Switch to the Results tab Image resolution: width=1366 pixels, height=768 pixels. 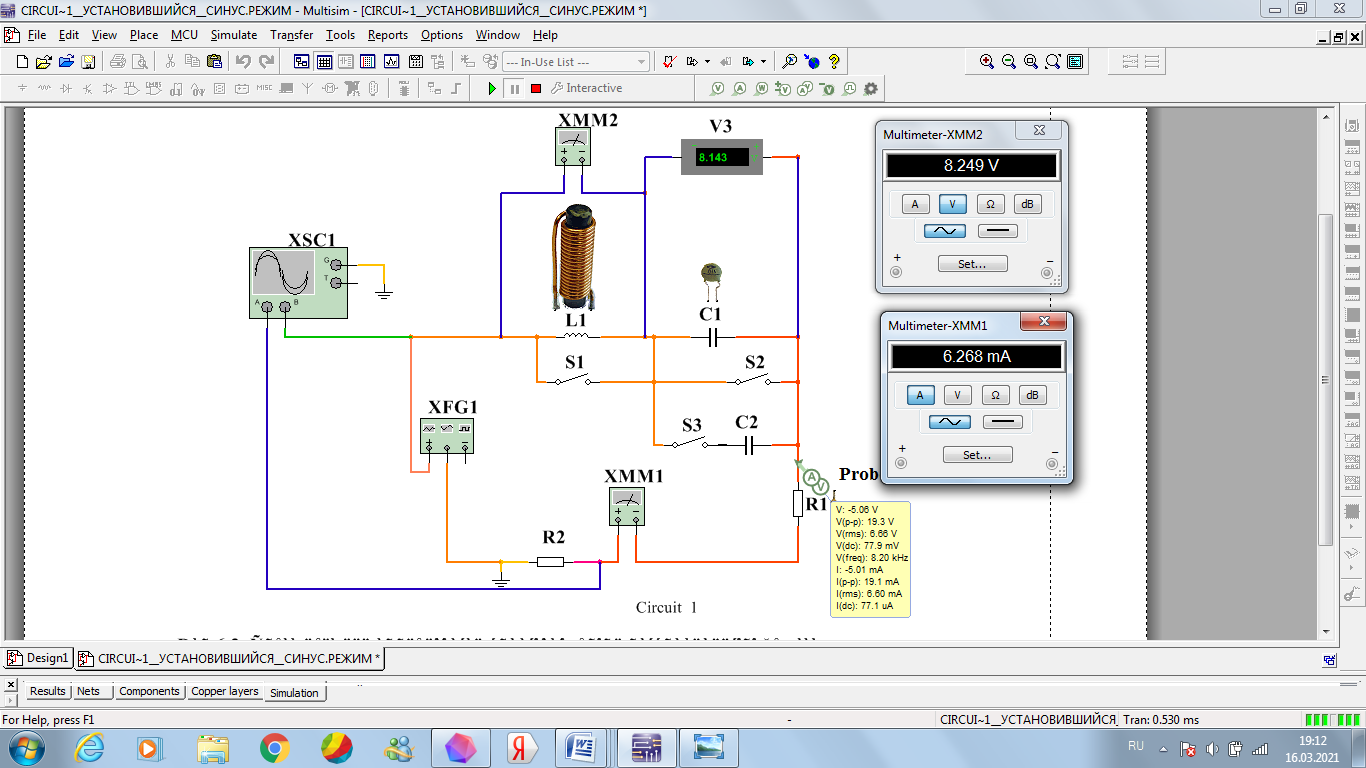pos(47,691)
